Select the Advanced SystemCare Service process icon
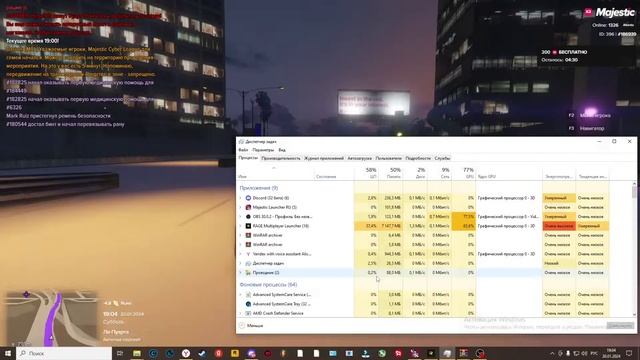This screenshot has height=360, width=640. (248, 295)
